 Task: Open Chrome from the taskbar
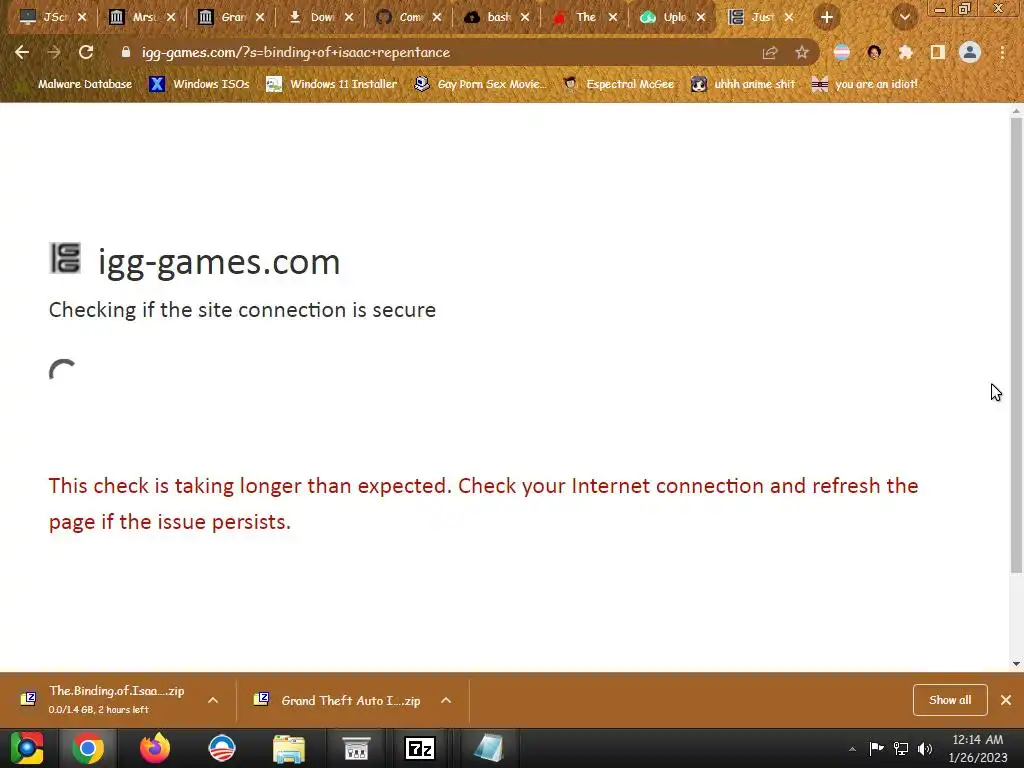click(x=88, y=748)
